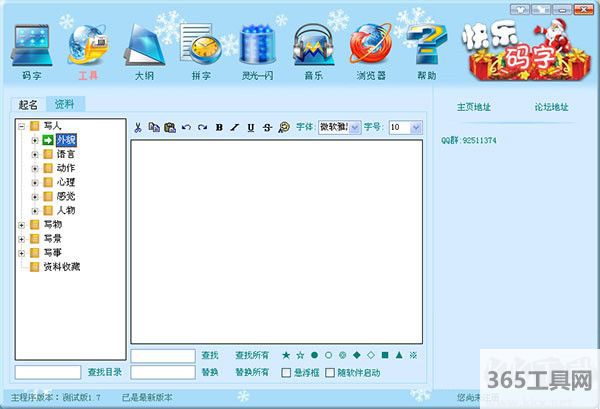Viewport: 600px width, 409px height.
Task: Open the 字号 font size dropdown
Action: 405,127
